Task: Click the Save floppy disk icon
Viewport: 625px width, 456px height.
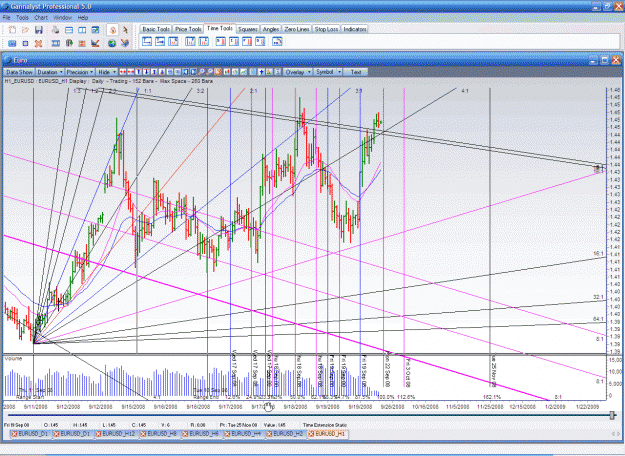Action: [39, 30]
